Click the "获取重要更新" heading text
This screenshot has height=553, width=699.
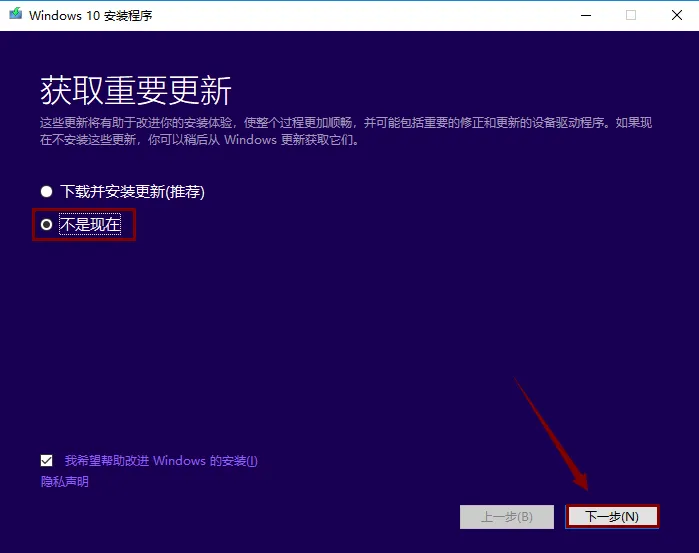tap(136, 91)
